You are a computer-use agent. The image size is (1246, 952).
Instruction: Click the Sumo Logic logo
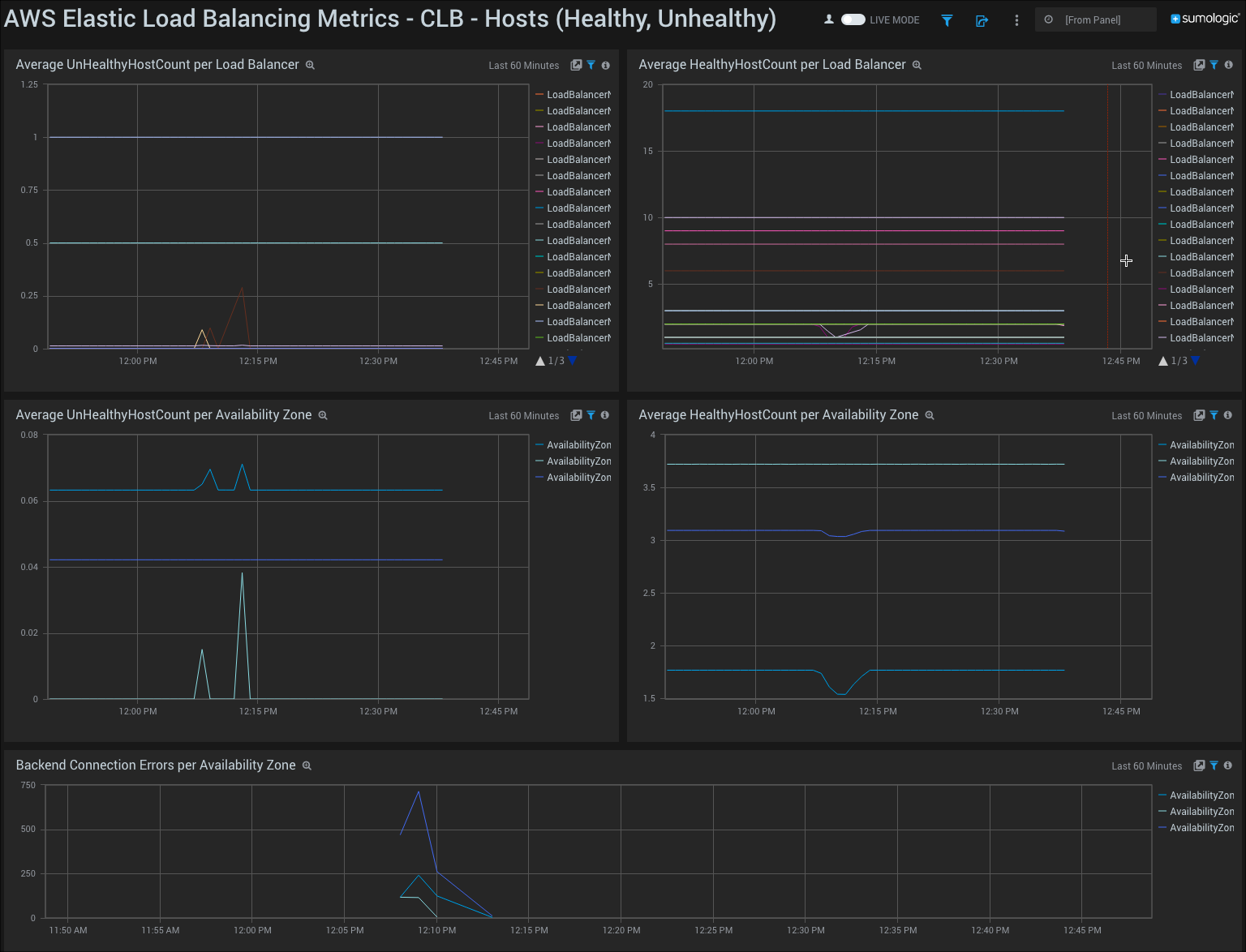(x=1204, y=17)
